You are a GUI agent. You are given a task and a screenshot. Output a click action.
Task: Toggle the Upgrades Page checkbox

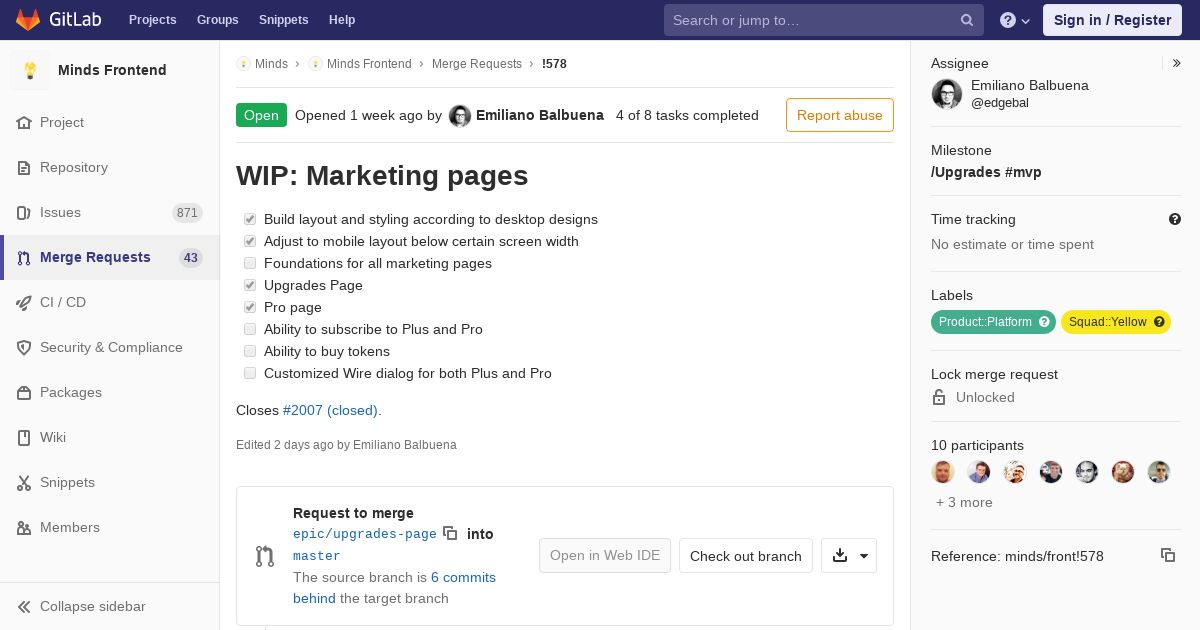(250, 285)
